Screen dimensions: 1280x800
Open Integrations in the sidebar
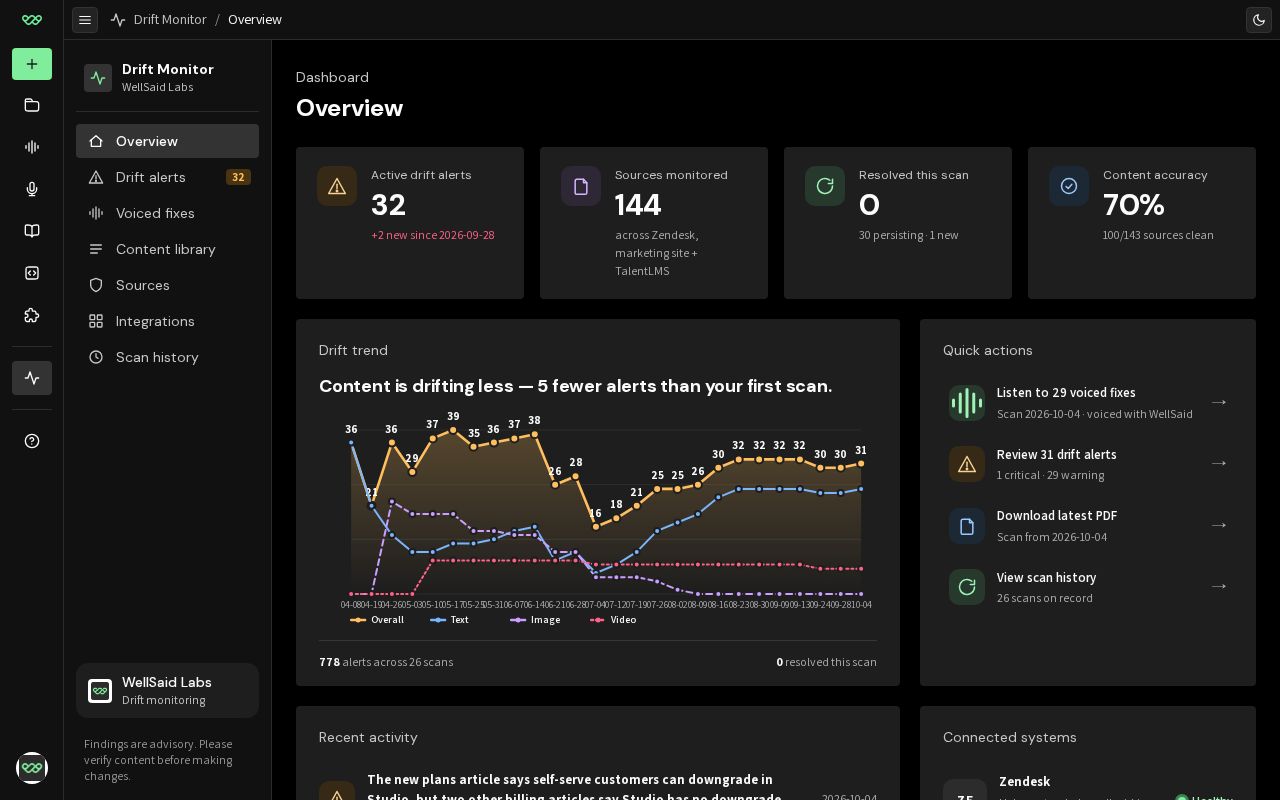(x=167, y=321)
